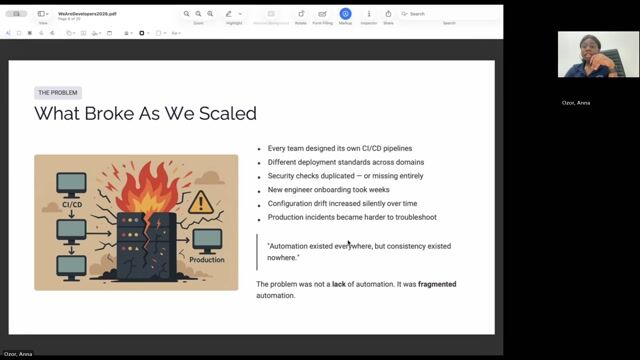Open the sidebar View menu button
Image resolution: width=640 pixels, height=360 pixels.
point(42,14)
